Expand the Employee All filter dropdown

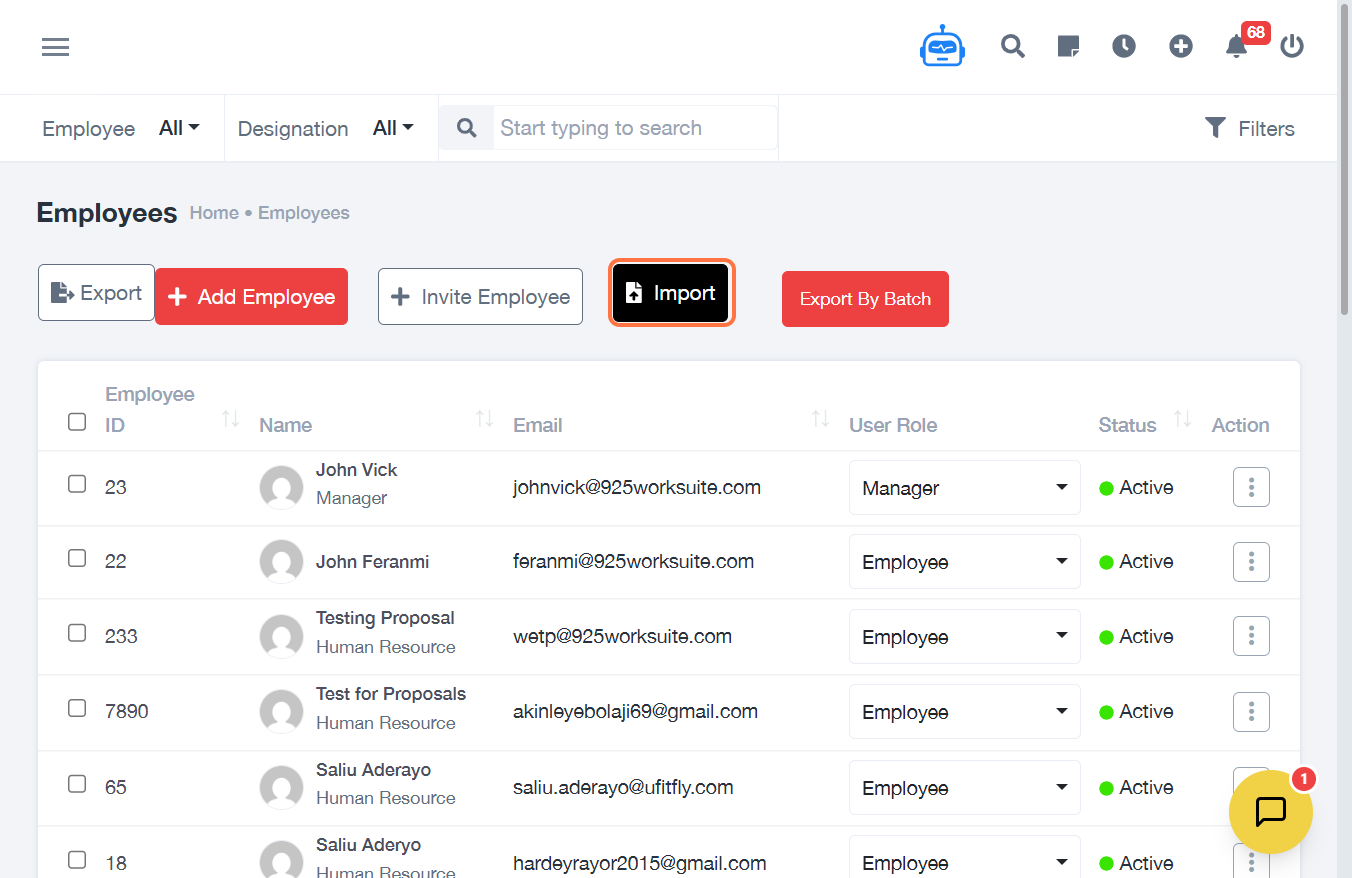[179, 128]
